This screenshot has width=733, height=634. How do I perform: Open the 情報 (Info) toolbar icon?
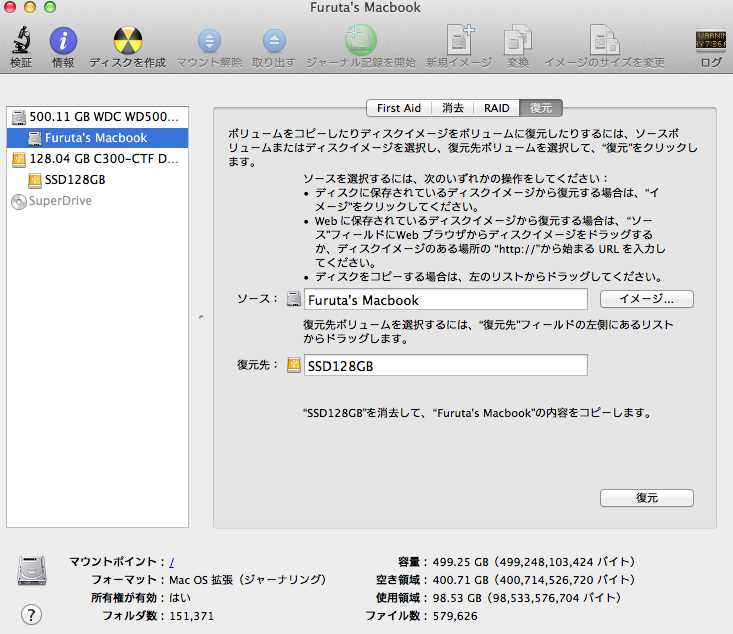63,41
